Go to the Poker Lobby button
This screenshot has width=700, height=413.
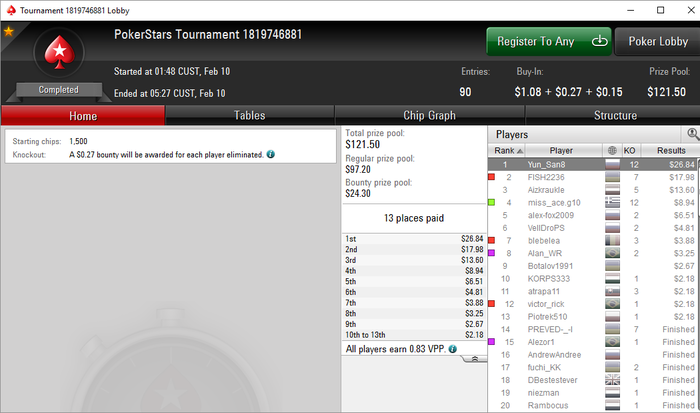point(658,42)
